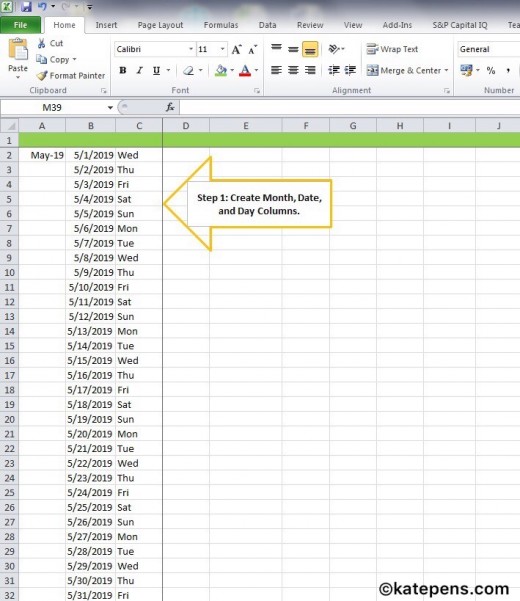Center text horizontally
Viewport: 520px width, 601px height.
coord(293,71)
